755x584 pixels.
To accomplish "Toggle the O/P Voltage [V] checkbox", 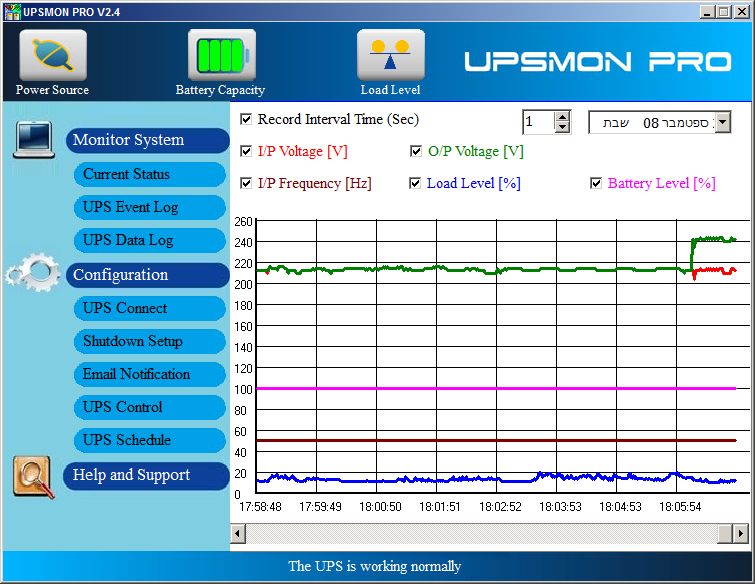I will point(416,151).
